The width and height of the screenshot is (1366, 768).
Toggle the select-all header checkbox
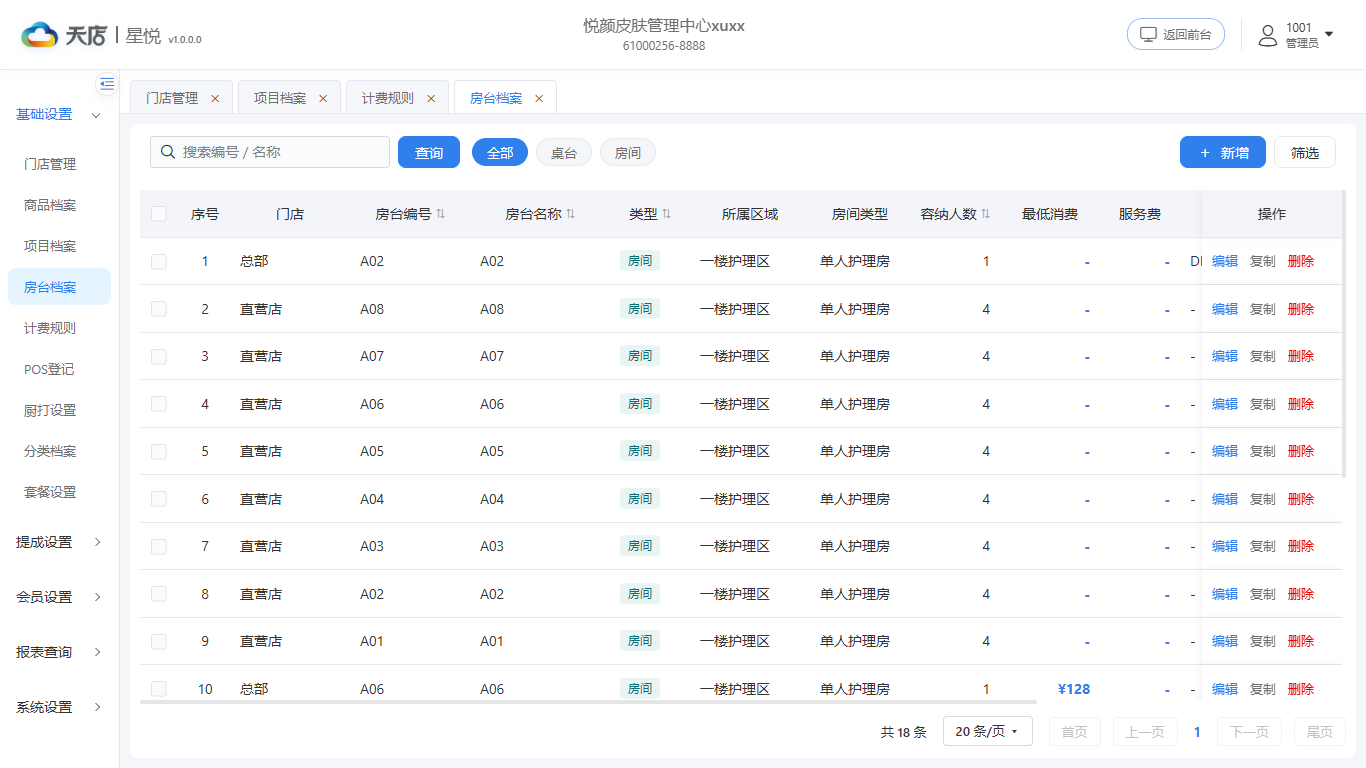(159, 214)
